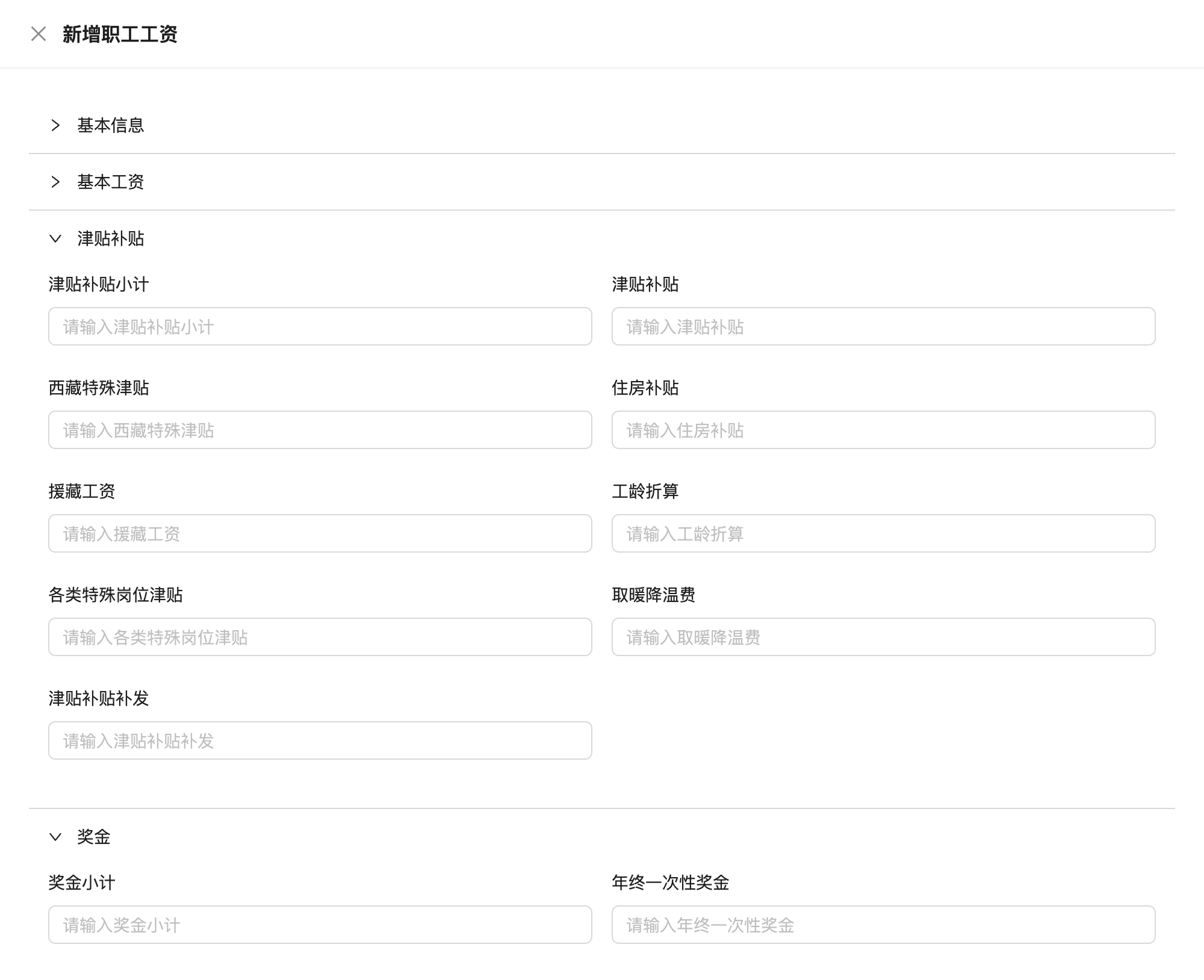Focus the 津贴补贴补发 input field
This screenshot has width=1204, height=980.
[320, 740]
